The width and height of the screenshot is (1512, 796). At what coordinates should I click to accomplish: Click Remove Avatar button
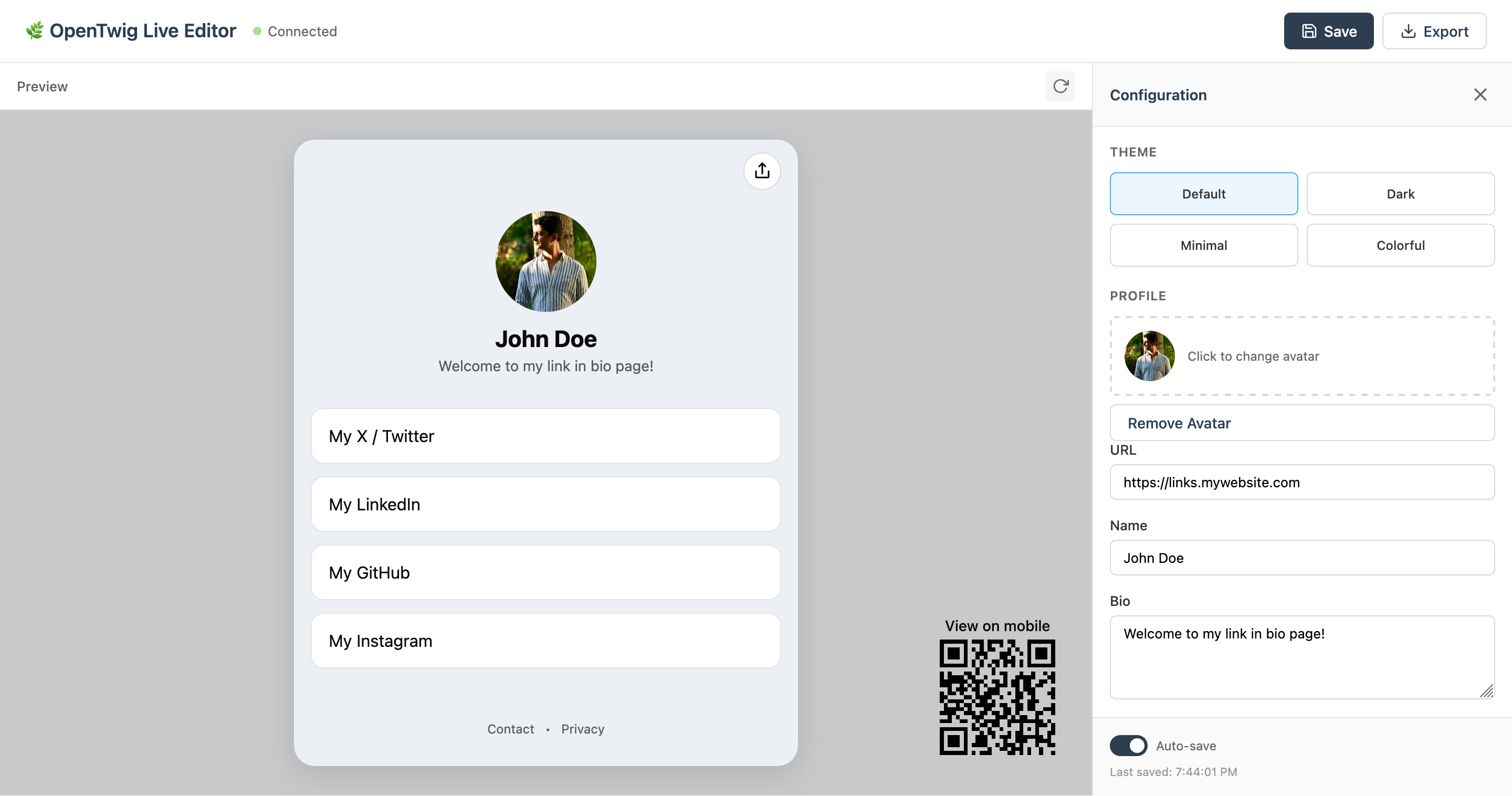1301,423
